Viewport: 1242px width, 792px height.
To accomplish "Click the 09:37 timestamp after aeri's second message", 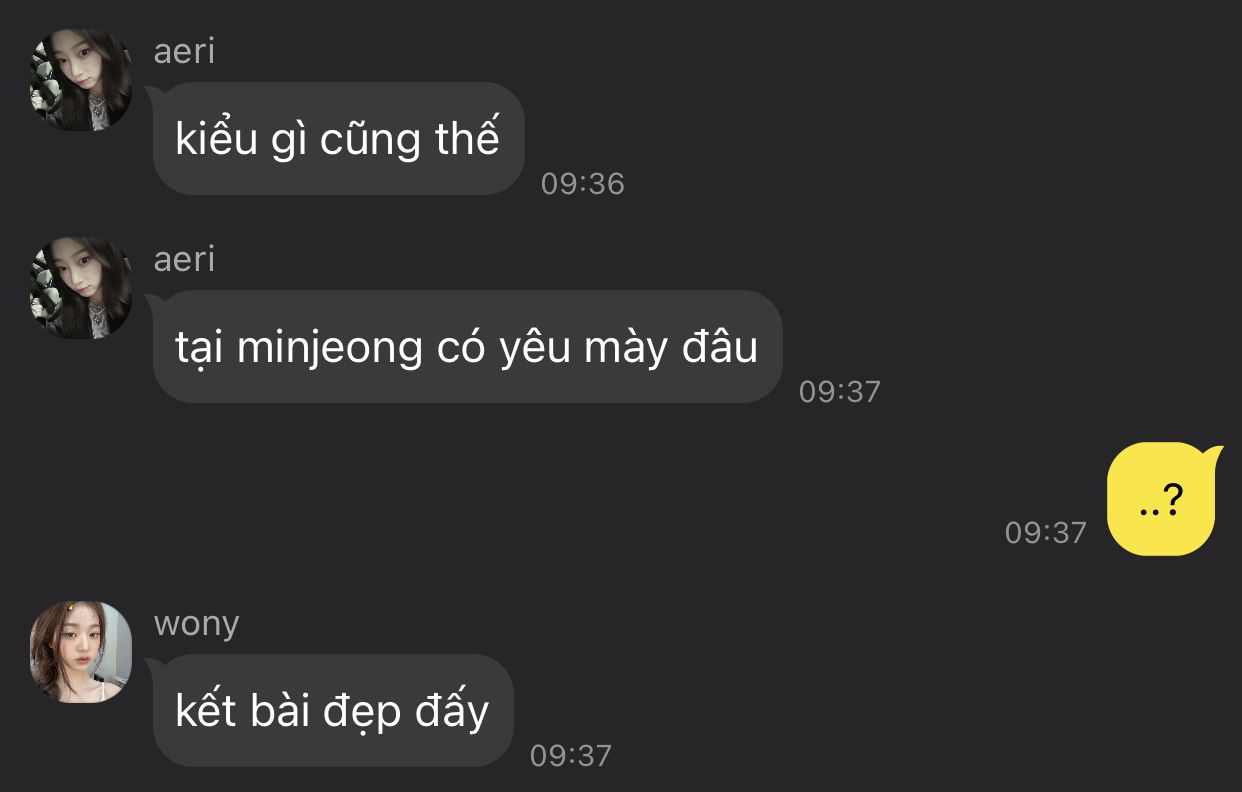I will (840, 391).
